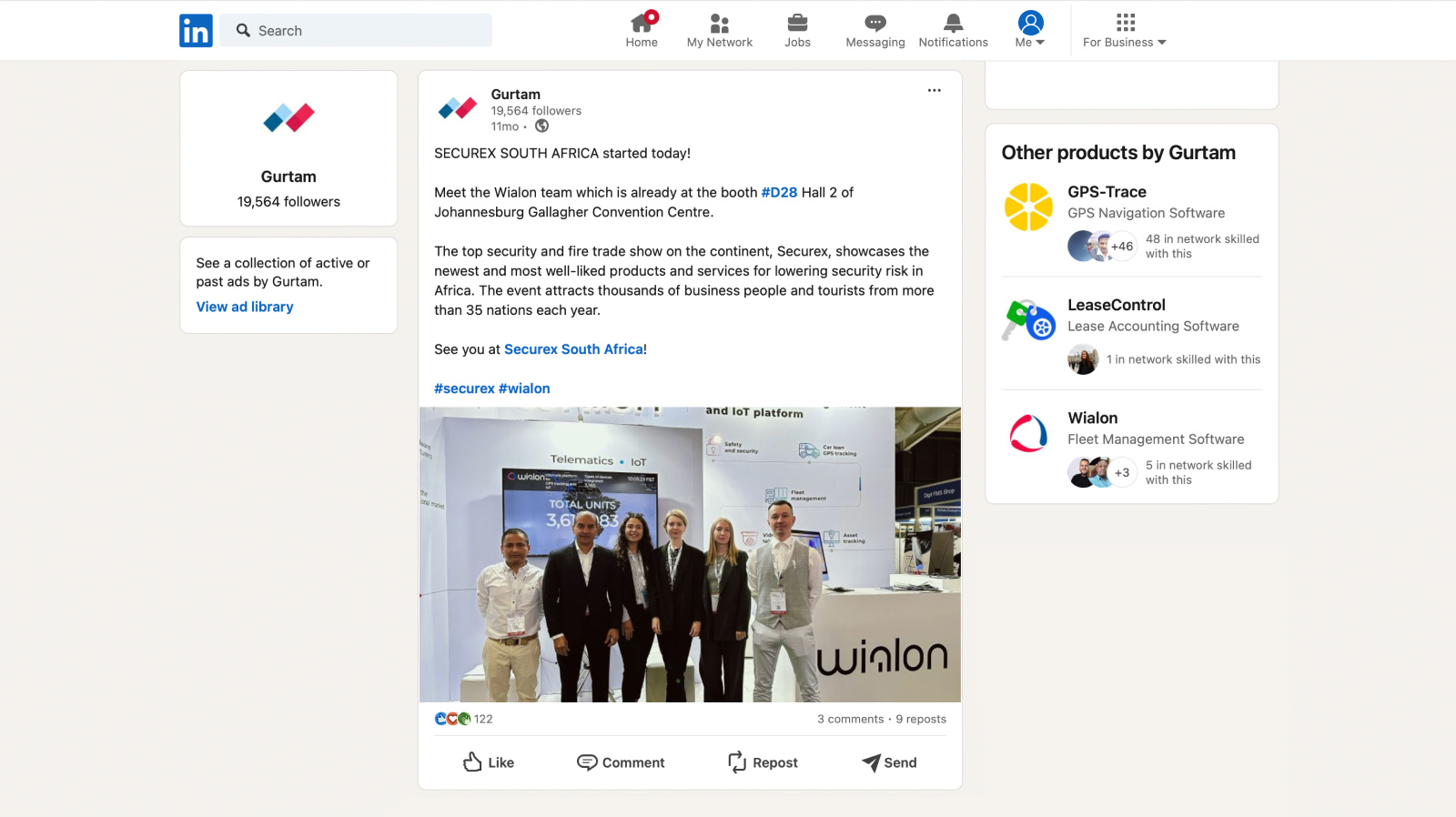Viewport: 1456px width, 817px height.
Task: Open View ad library link
Action: pyautogui.click(x=245, y=307)
